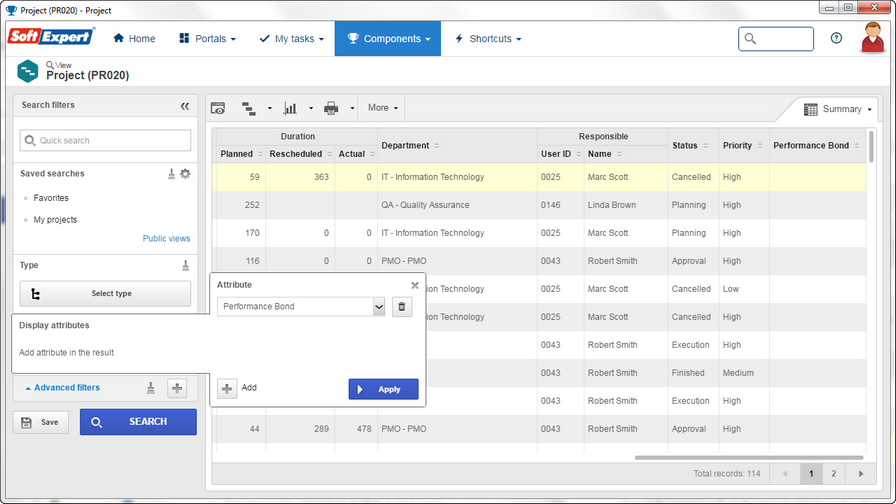896x504 pixels.
Task: Collapse the Advanced filters section
Action: (62, 387)
